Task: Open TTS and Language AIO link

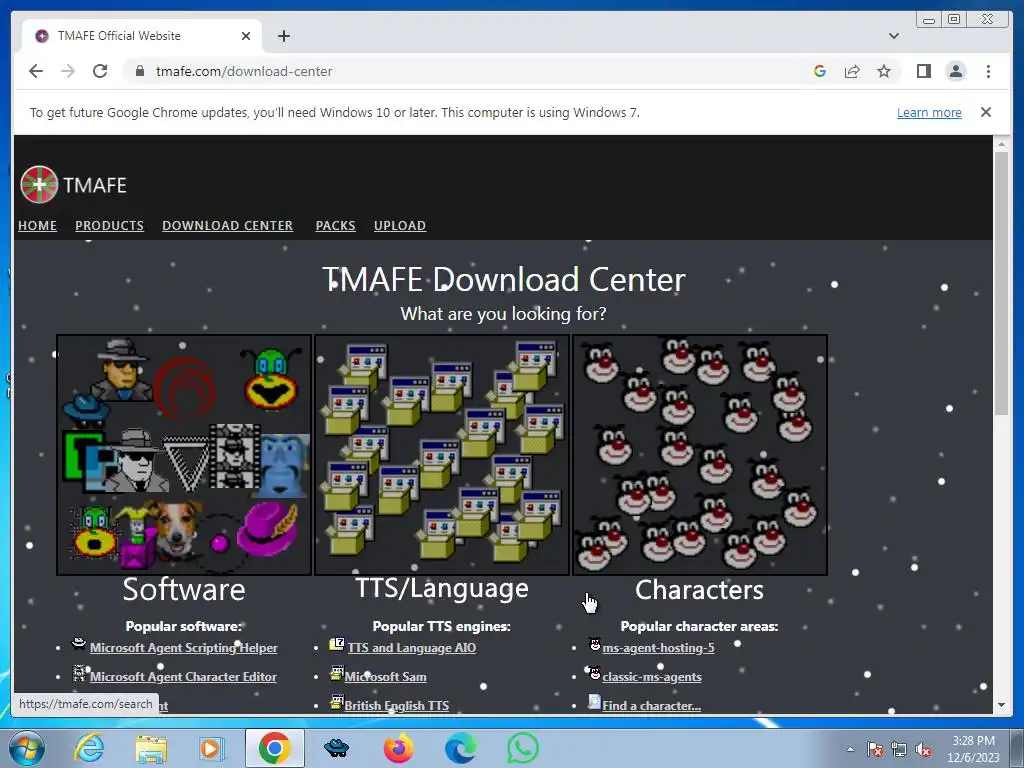Action: (411, 648)
